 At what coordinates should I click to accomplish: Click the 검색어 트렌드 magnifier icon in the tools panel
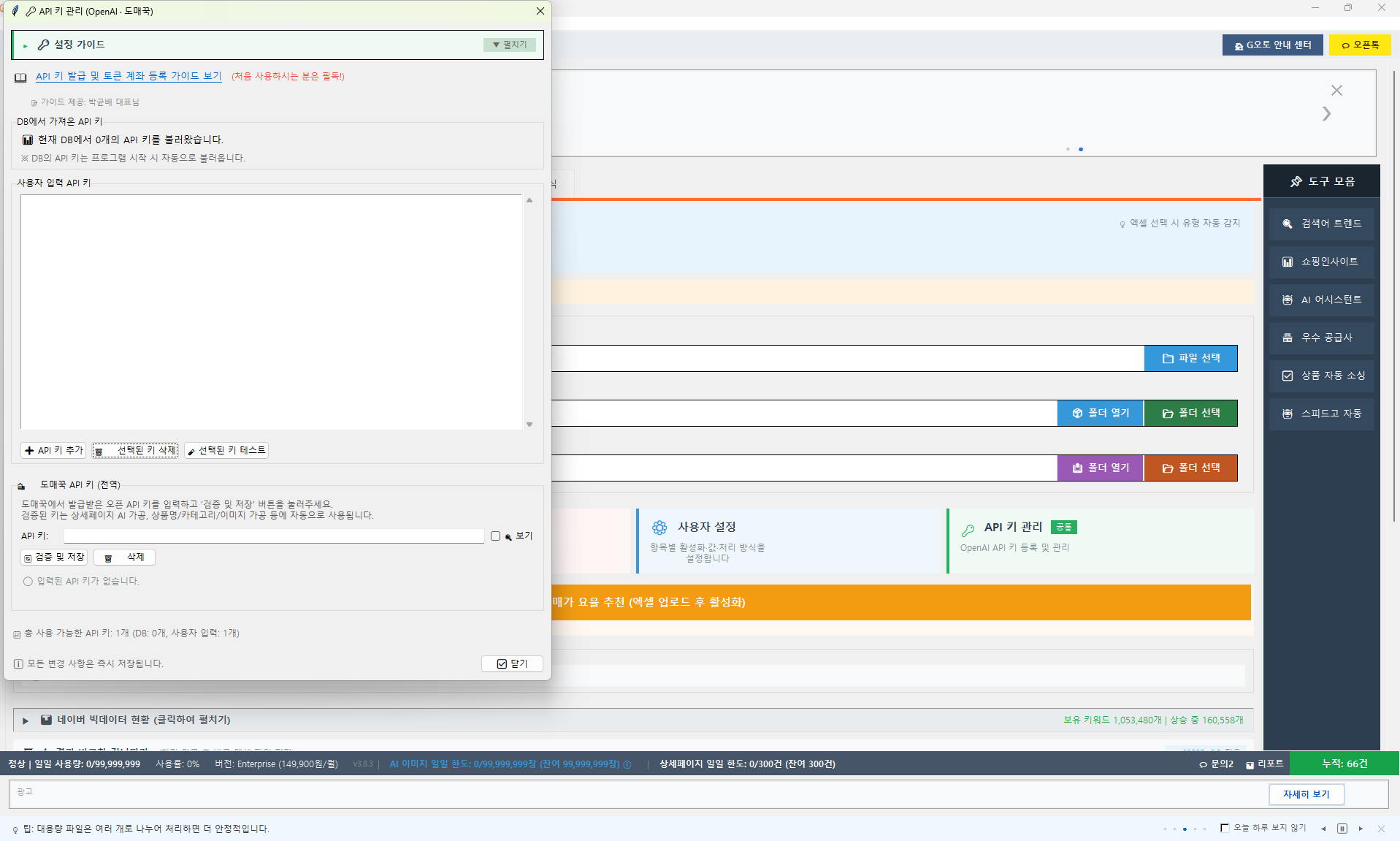(x=1288, y=224)
